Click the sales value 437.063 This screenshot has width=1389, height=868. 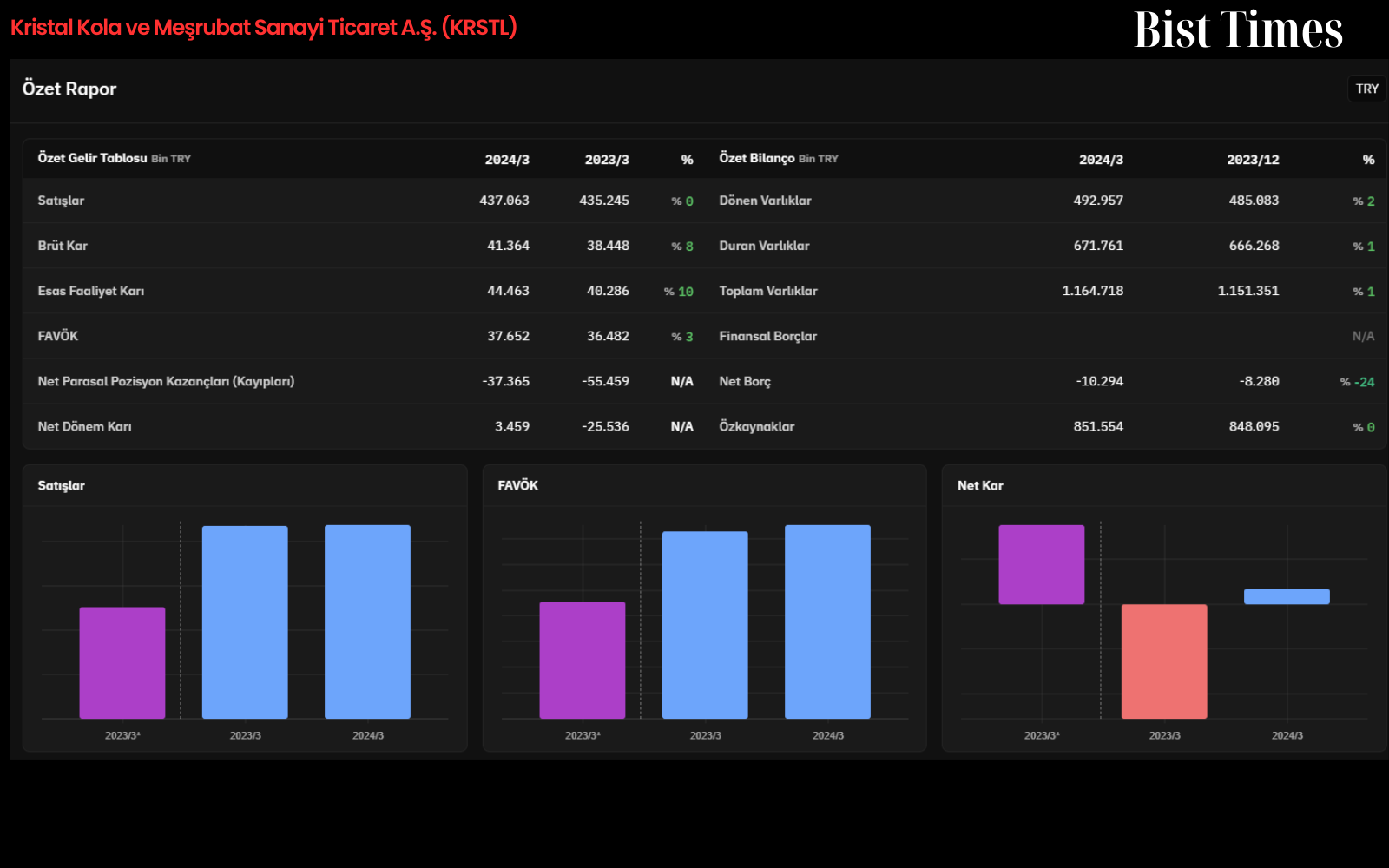(504, 201)
